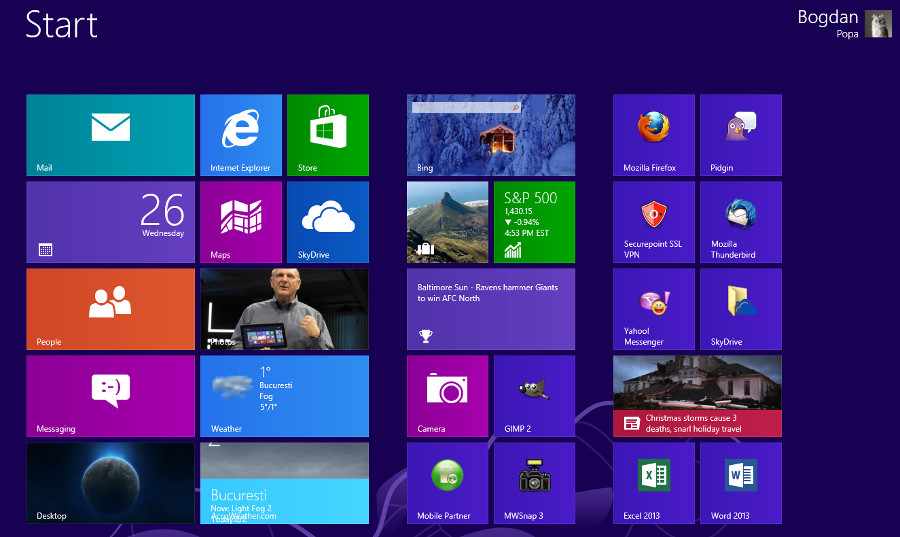The image size is (900, 537).
Task: Open the Mail tile
Action: click(110, 135)
